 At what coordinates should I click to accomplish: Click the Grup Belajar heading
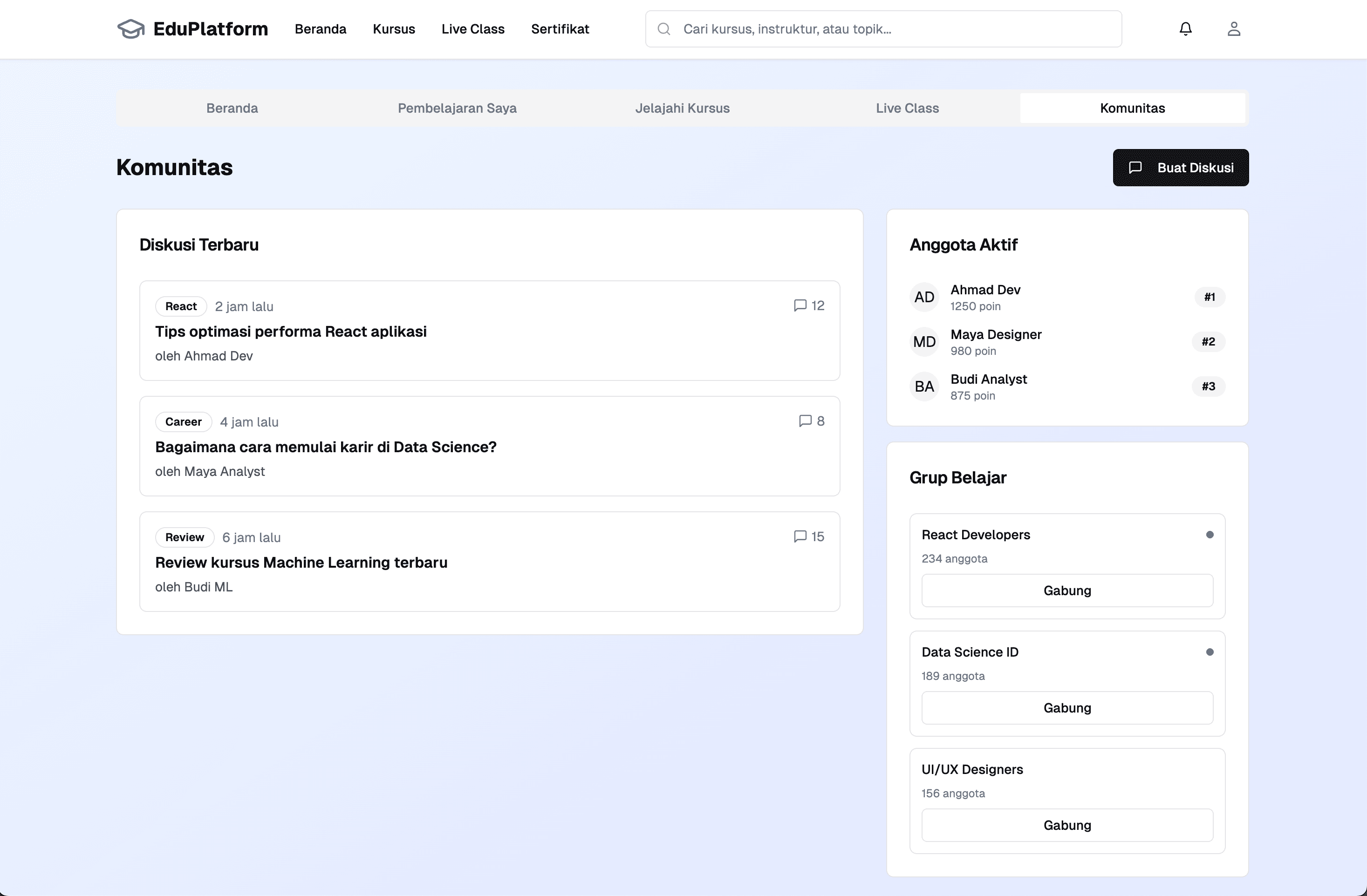pos(957,477)
